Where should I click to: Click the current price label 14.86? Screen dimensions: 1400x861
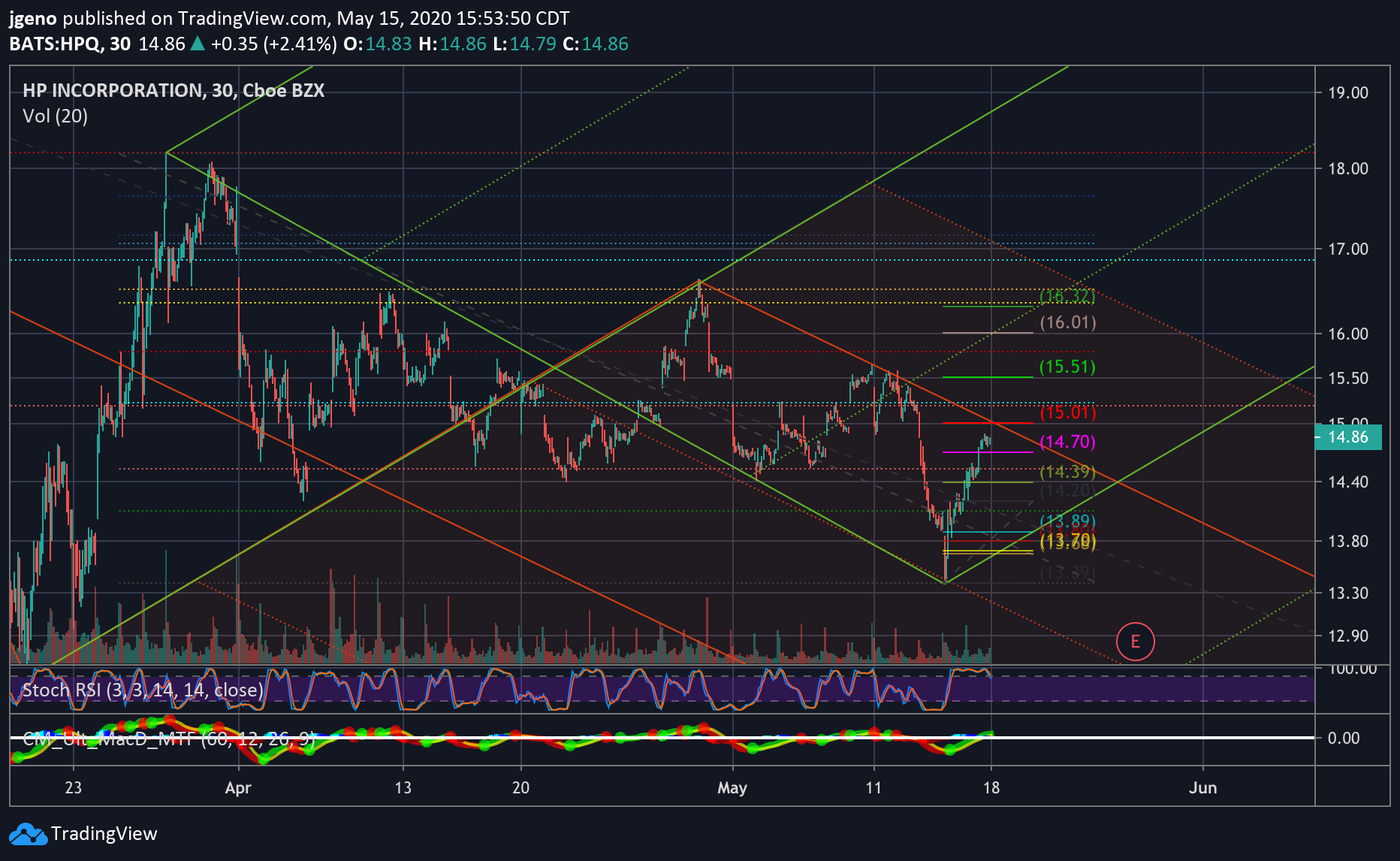pyautogui.click(x=1348, y=437)
